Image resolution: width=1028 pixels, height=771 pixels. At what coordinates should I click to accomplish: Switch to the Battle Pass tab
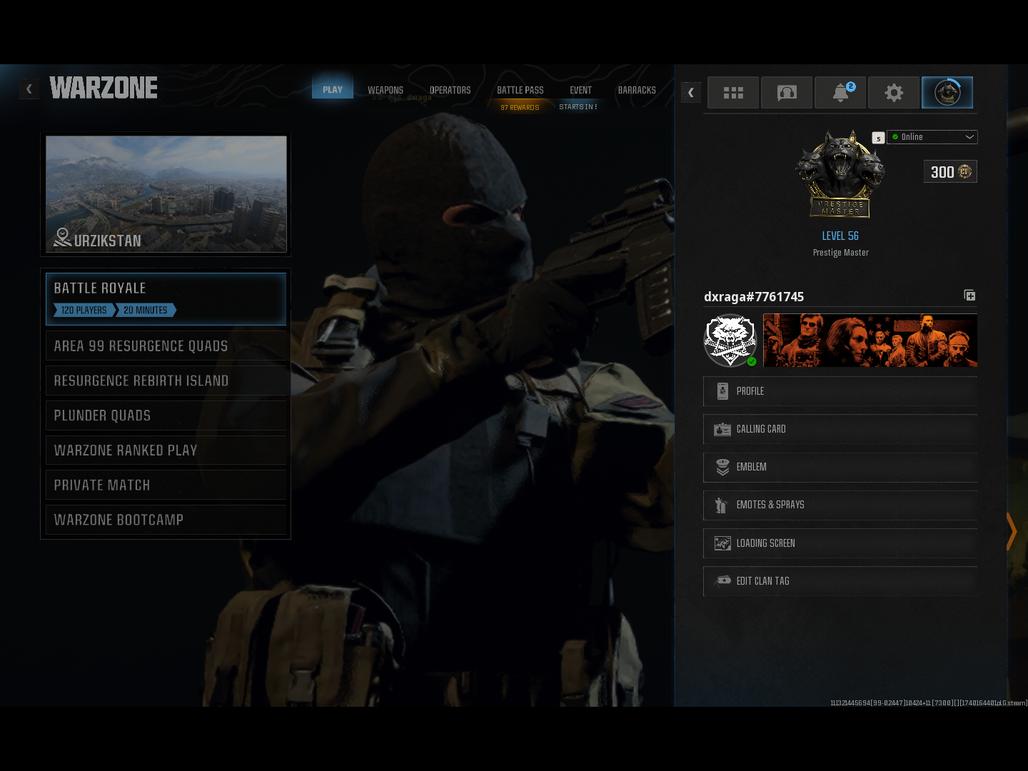click(x=520, y=90)
